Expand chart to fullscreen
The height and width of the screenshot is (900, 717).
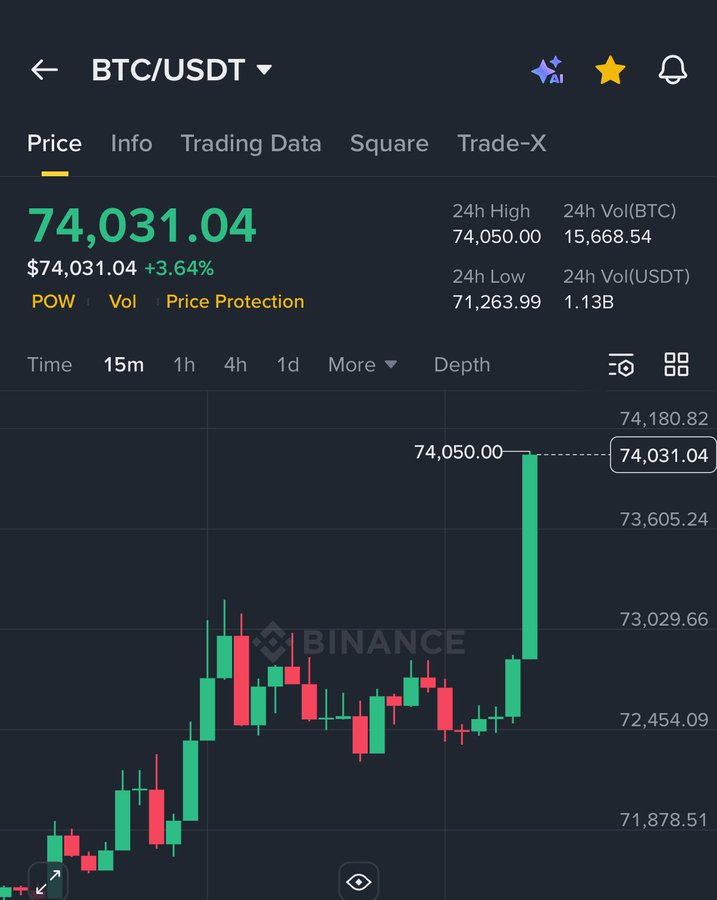(47, 882)
